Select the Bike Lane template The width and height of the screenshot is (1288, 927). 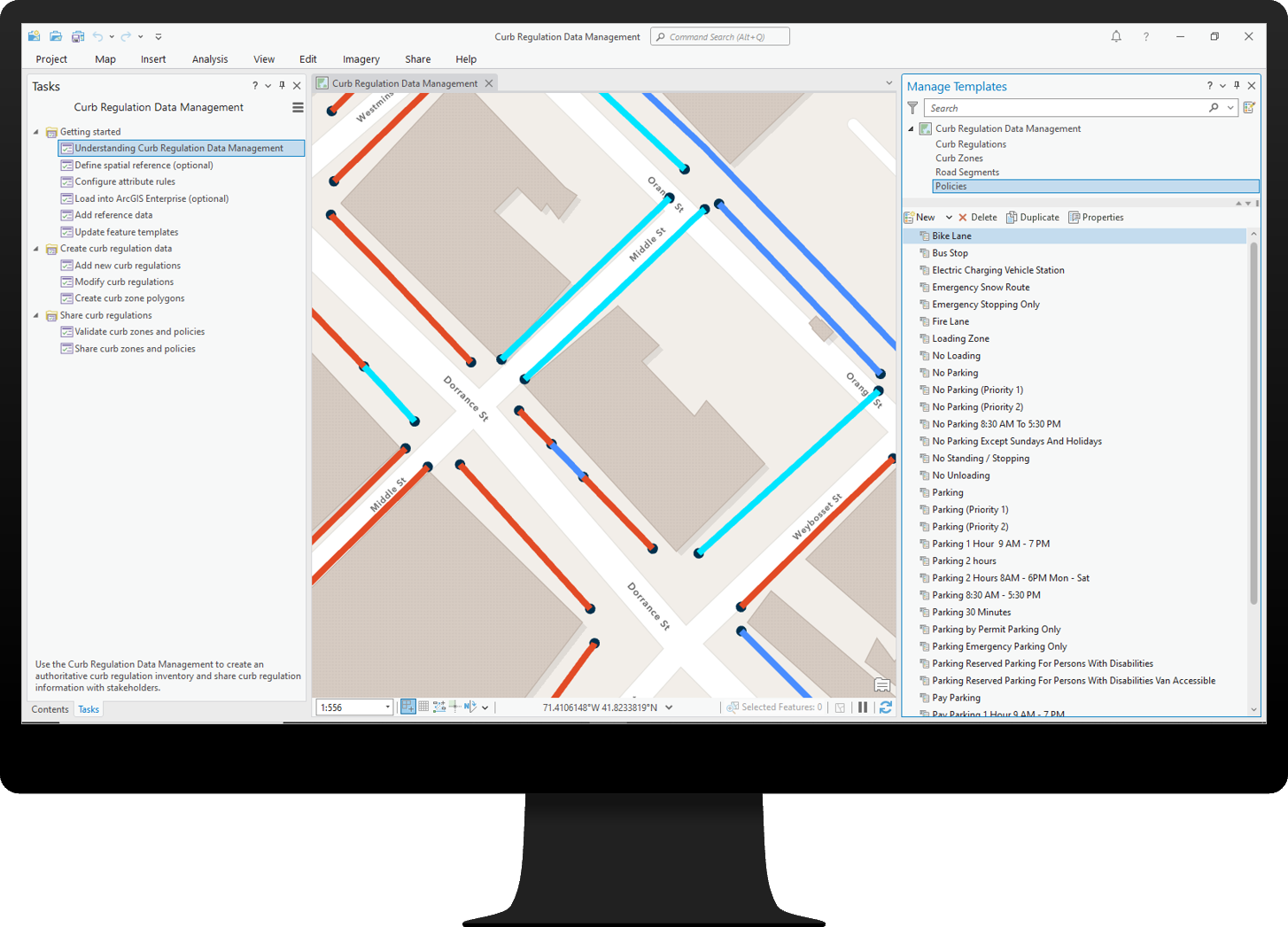coord(952,236)
